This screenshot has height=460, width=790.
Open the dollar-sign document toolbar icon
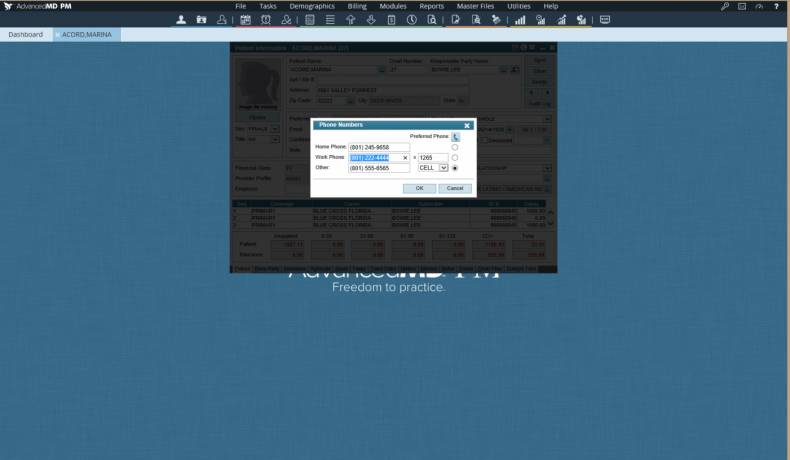(391, 20)
